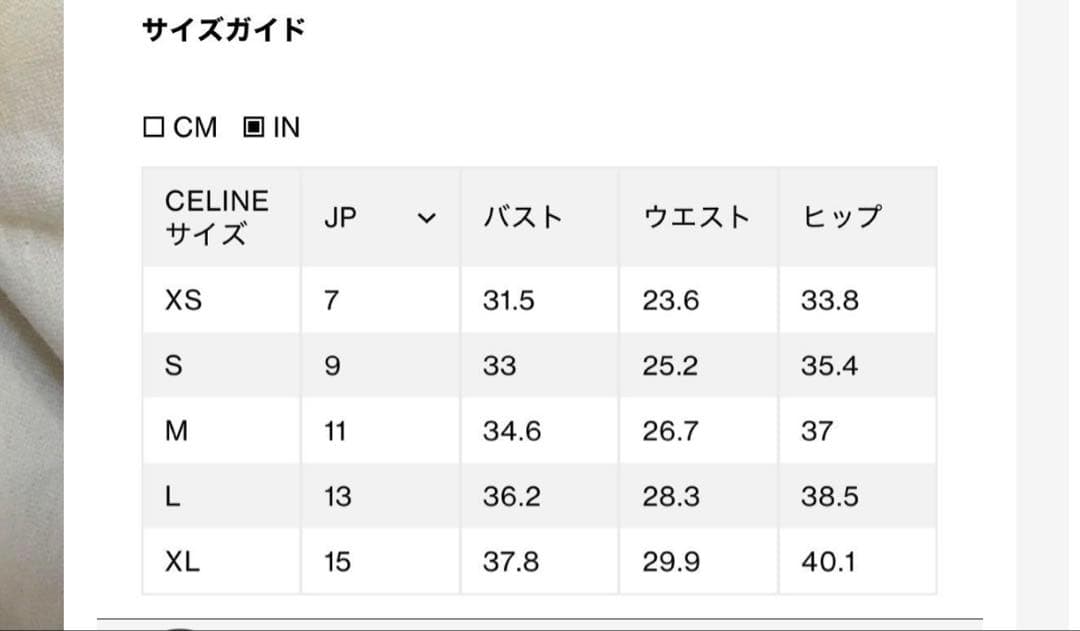Select the L size row label

173,497
